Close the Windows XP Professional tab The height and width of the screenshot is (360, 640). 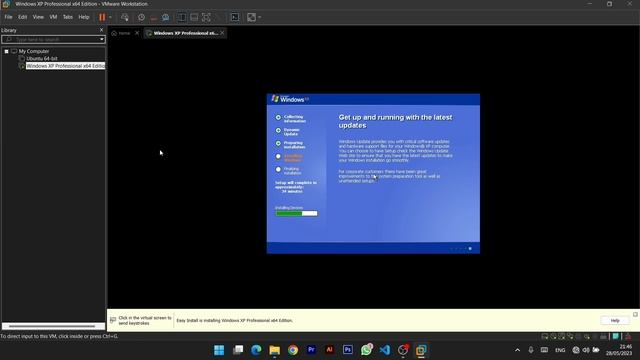click(222, 33)
